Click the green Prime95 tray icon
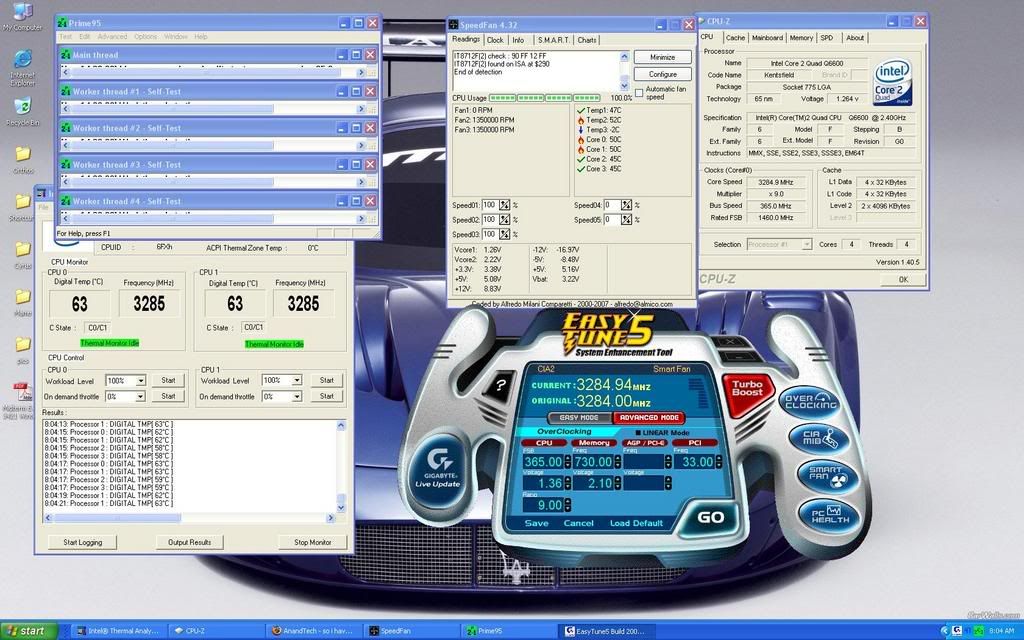This screenshot has width=1024, height=640. (979, 631)
